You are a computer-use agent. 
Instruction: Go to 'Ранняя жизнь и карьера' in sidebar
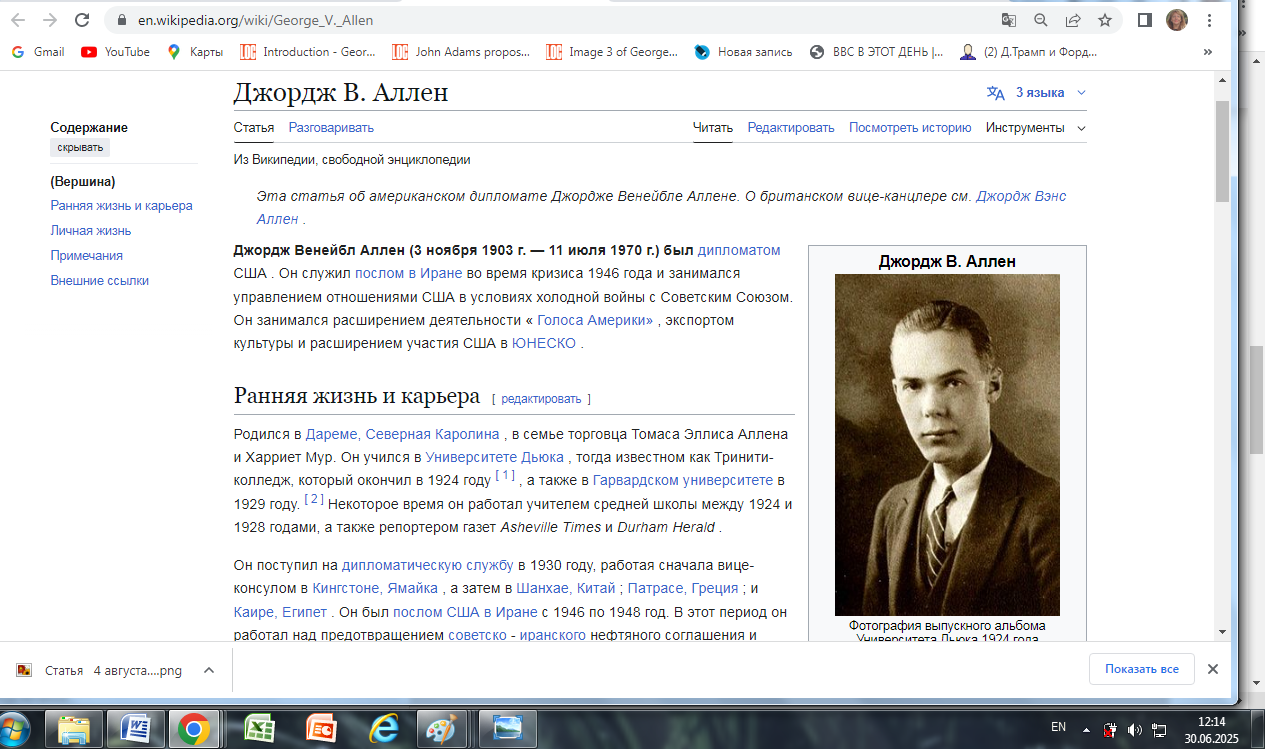click(x=121, y=206)
